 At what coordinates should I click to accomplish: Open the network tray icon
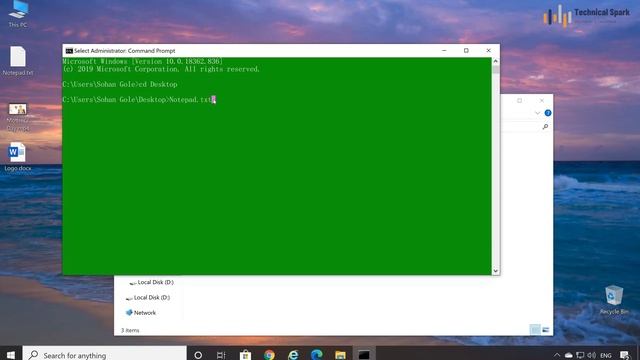point(580,355)
